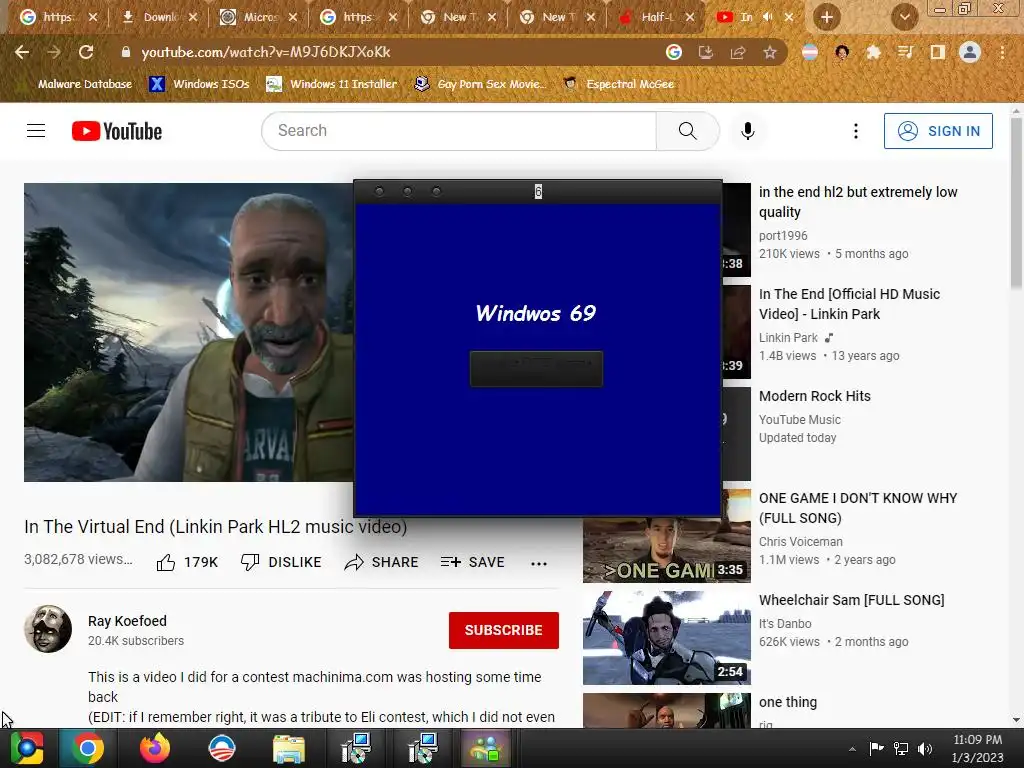Bookmark this page with the star icon
1024x768 pixels.
pyautogui.click(x=770, y=52)
